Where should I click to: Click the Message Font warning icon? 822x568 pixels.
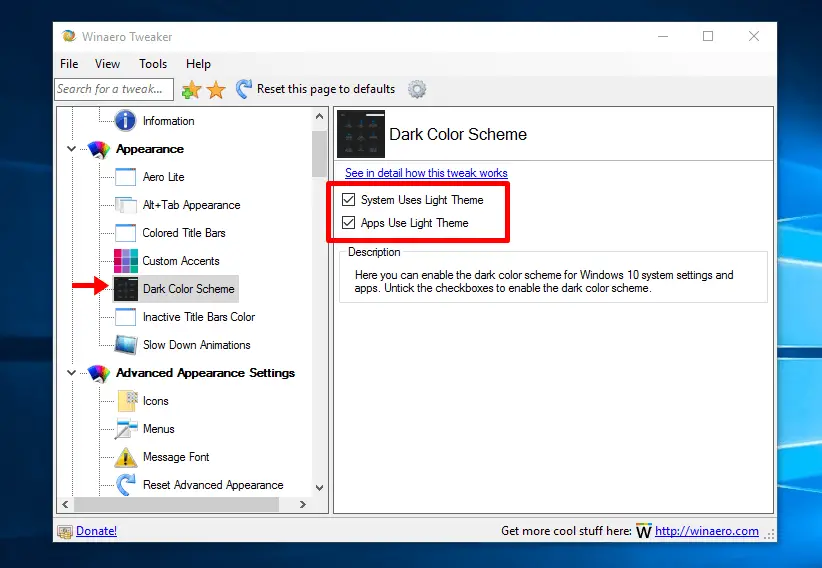pos(126,457)
